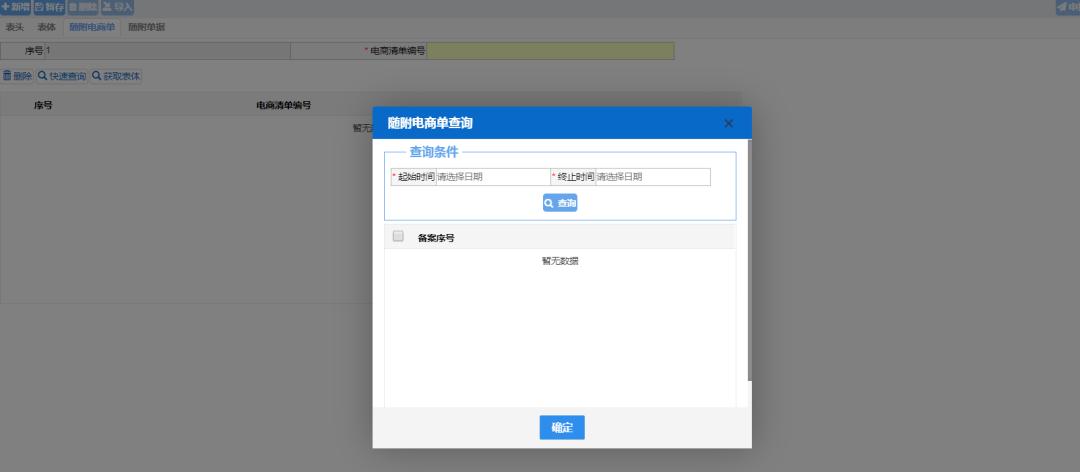This screenshot has width=1080, height=472.
Task: Click the 电商清单编号 column header
Action: click(283, 105)
